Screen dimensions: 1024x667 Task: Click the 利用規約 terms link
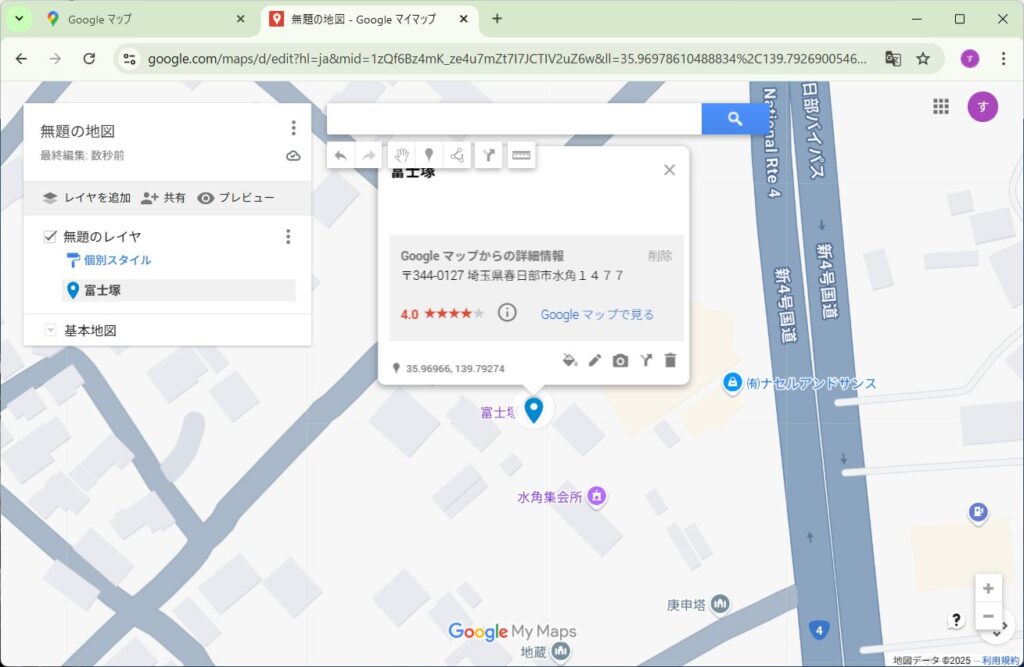pyautogui.click(x=1000, y=660)
